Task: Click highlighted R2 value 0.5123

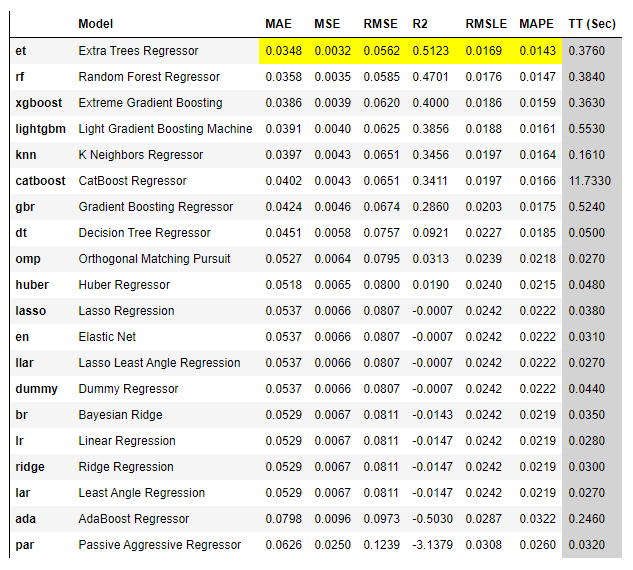Action: point(430,51)
